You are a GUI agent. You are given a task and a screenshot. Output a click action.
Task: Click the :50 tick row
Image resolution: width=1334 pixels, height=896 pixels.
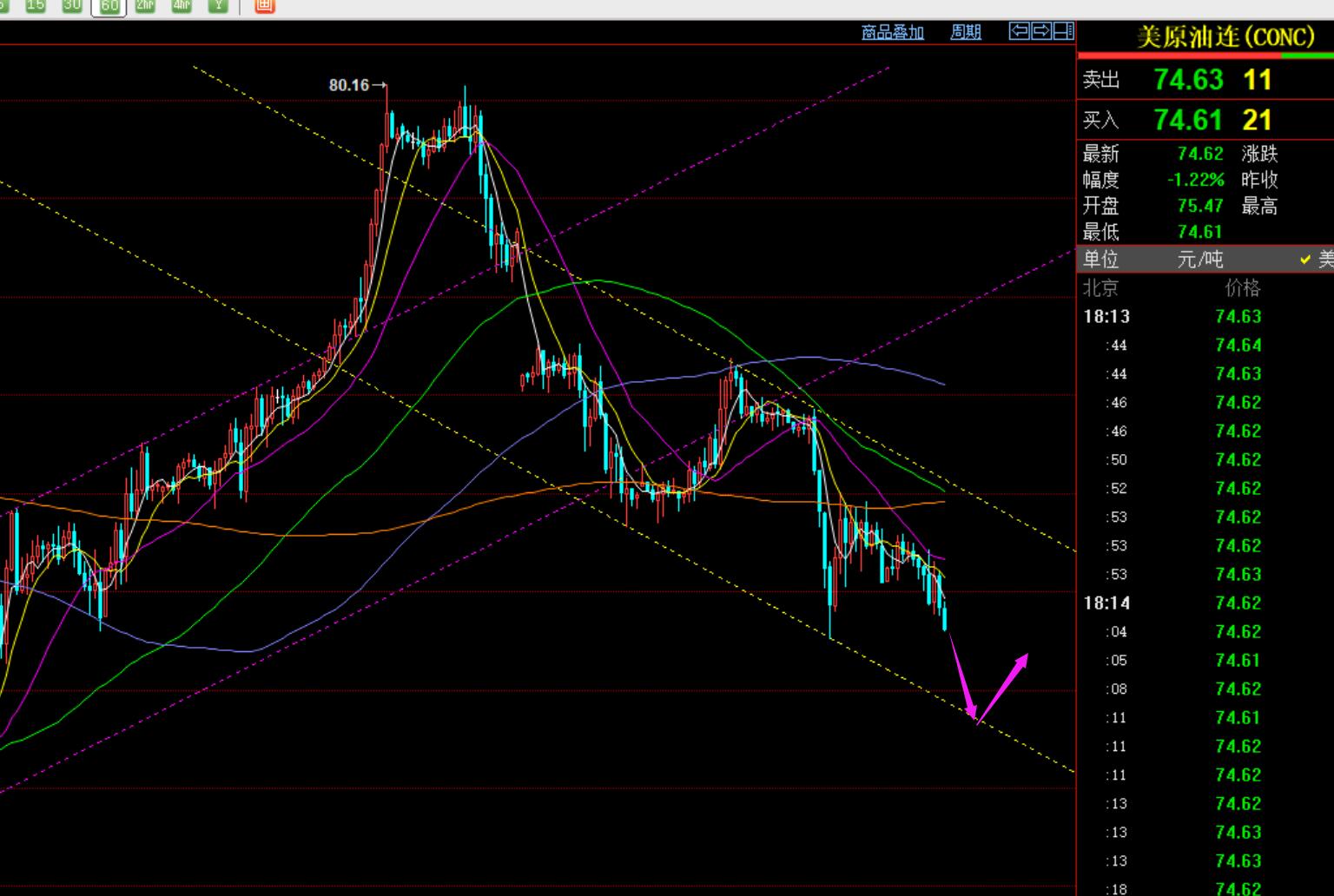(1205, 459)
